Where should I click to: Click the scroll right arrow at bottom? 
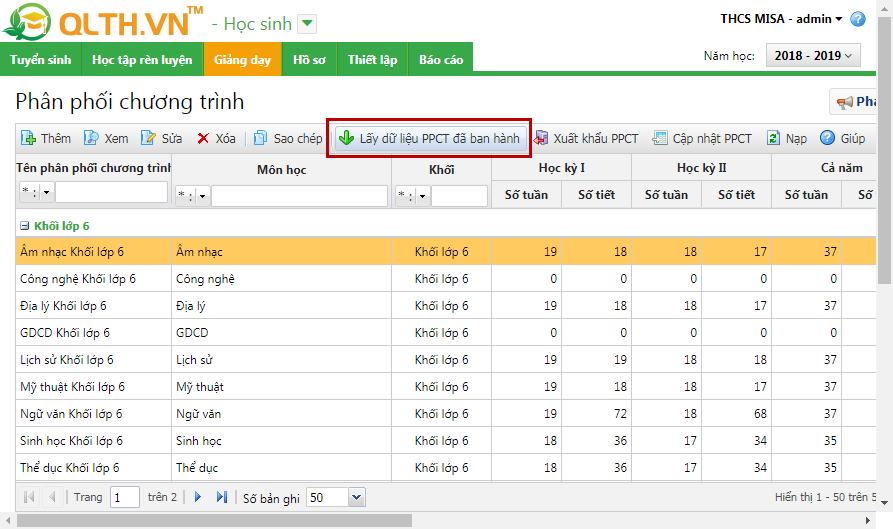[868, 520]
